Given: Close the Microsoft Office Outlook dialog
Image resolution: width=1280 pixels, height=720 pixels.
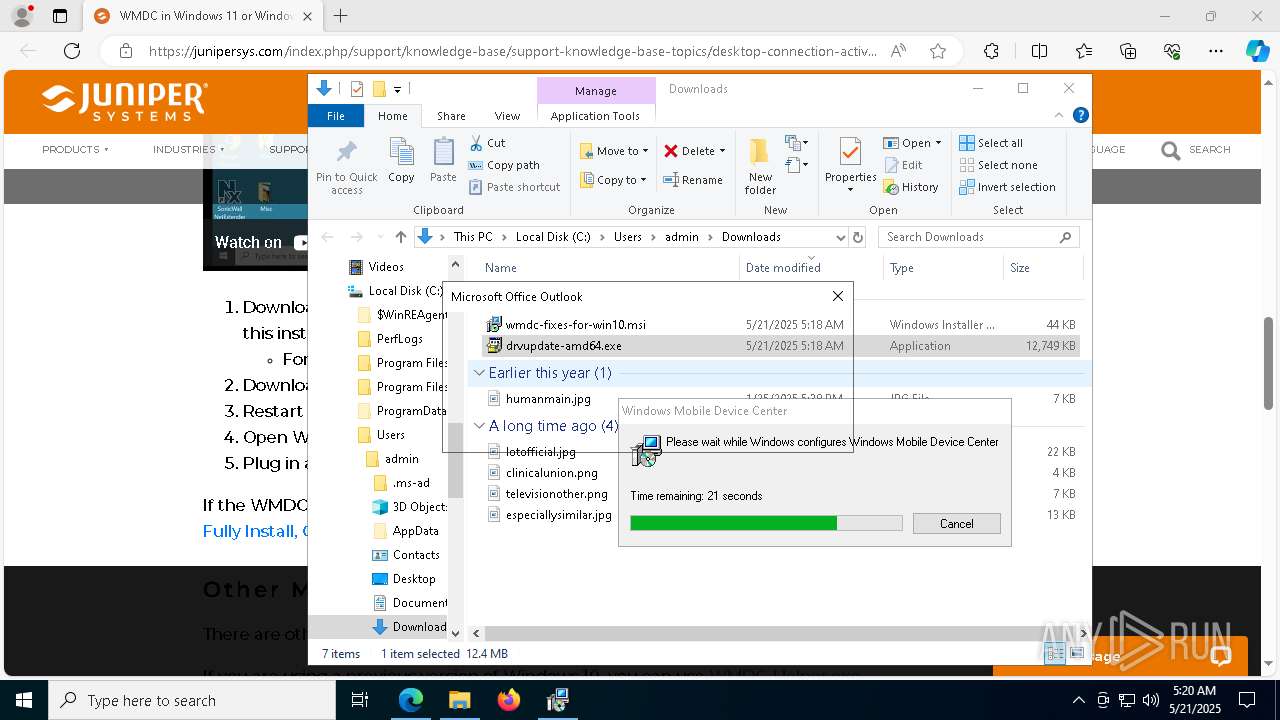Looking at the screenshot, I should [x=838, y=296].
